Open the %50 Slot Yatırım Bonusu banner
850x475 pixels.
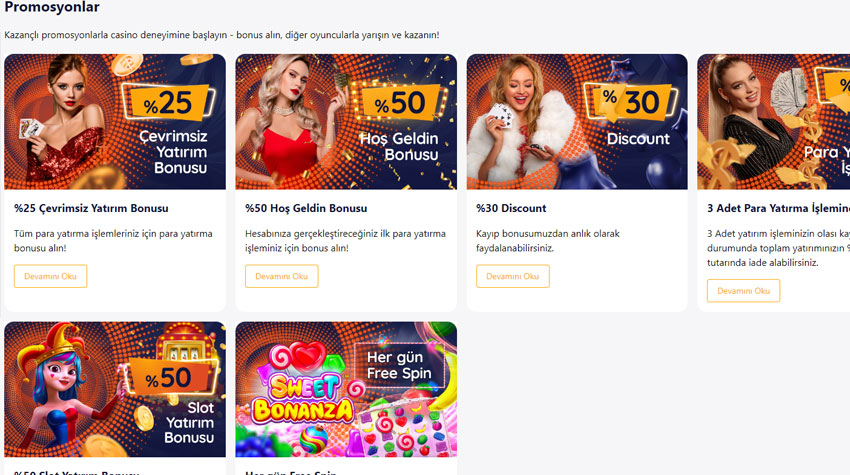(115, 389)
